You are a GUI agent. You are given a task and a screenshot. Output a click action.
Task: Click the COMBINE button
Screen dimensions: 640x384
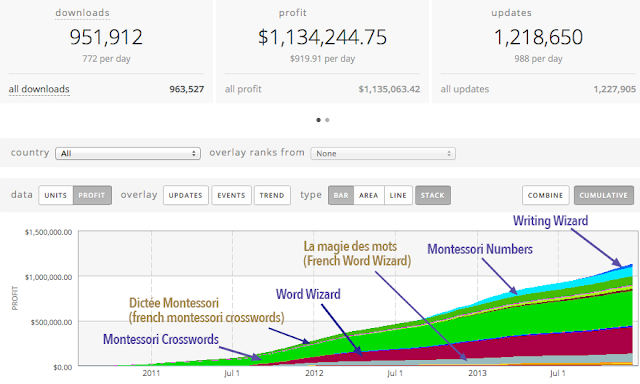546,195
